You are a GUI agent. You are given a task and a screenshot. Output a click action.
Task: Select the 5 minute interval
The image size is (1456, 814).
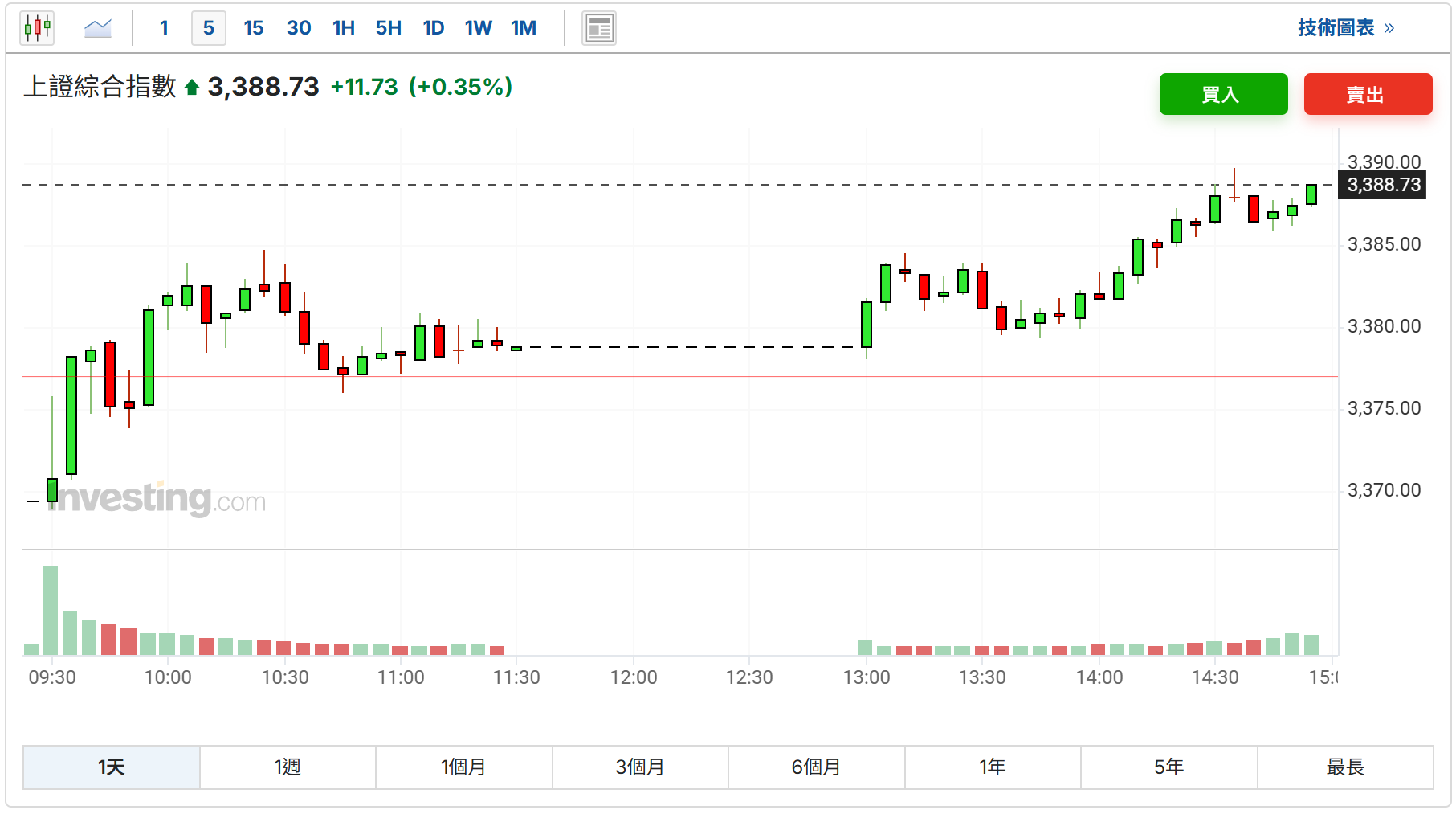[209, 28]
